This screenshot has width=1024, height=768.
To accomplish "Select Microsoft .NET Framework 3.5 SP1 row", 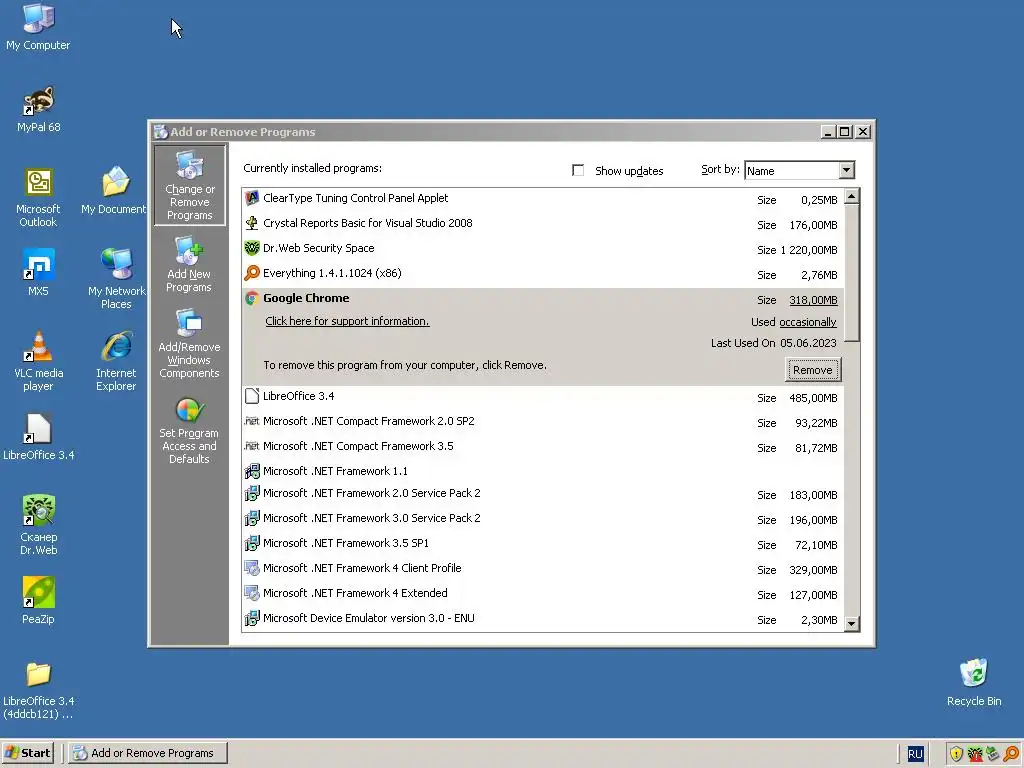I will coord(543,543).
